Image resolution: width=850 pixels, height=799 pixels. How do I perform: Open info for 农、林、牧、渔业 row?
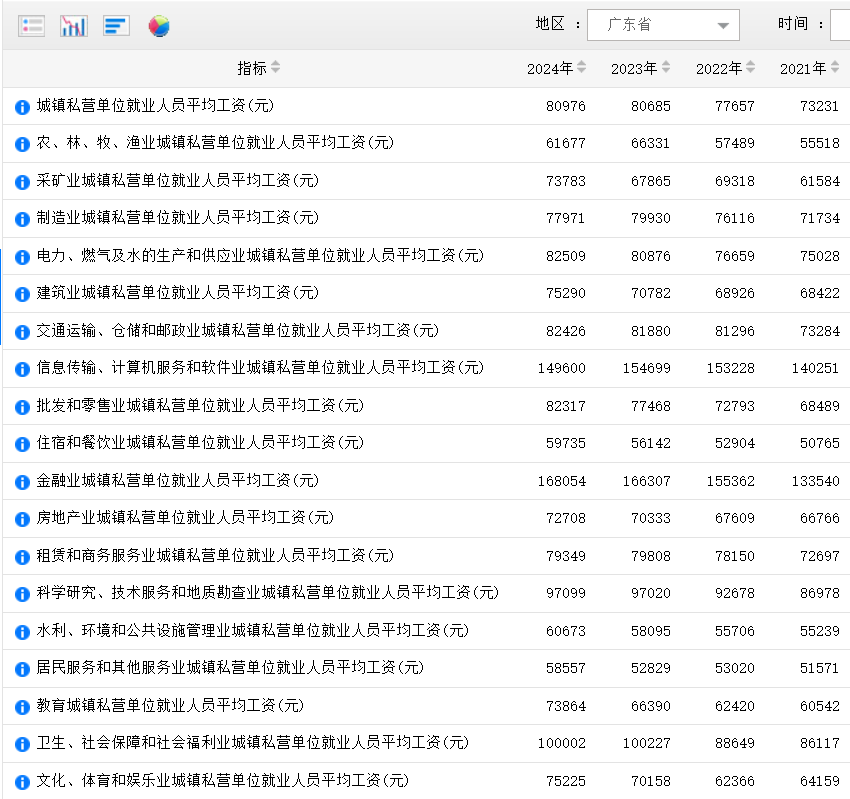click(x=22, y=144)
